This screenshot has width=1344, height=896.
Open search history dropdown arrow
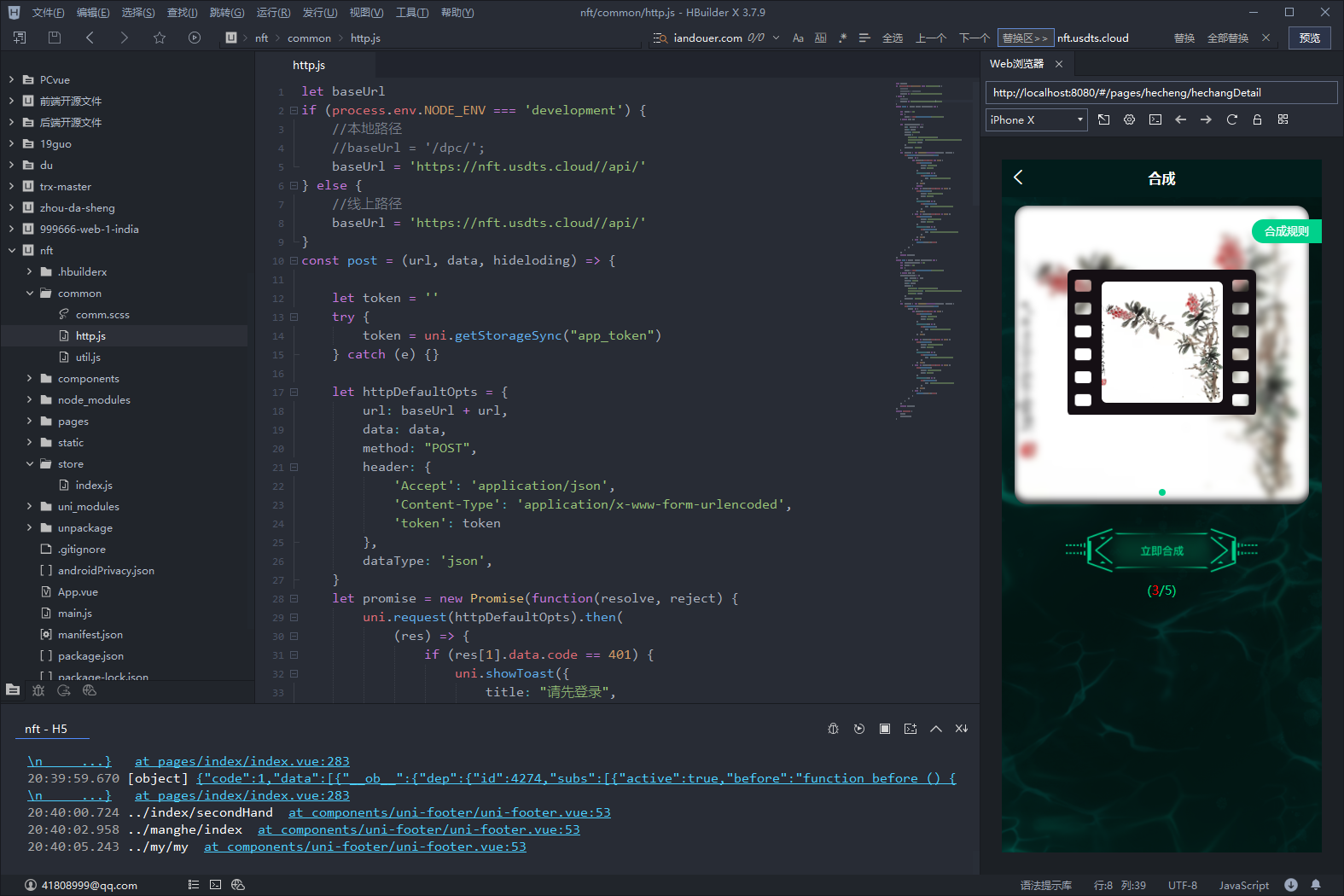point(776,38)
